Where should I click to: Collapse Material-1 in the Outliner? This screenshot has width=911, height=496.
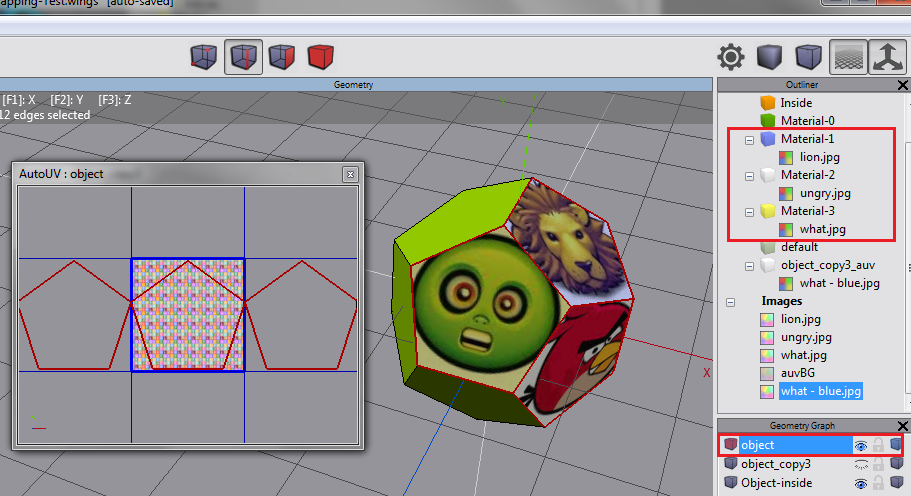749,140
